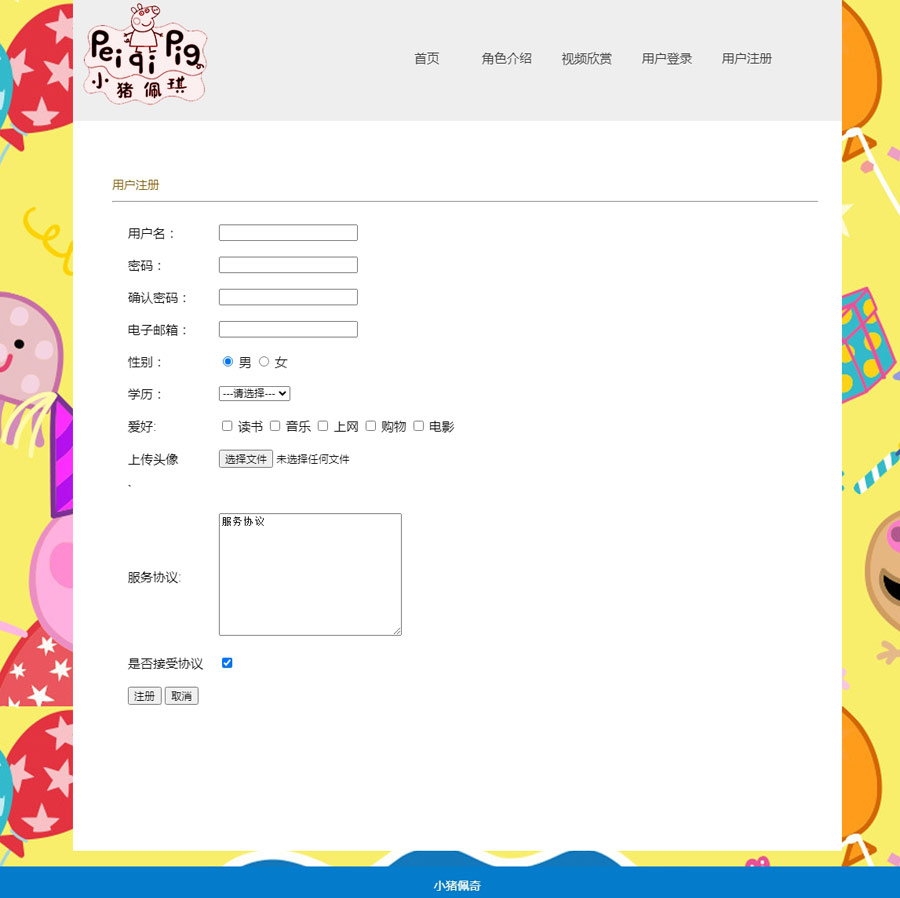Focus the 密码 input field
This screenshot has height=898, width=900.
click(x=288, y=265)
